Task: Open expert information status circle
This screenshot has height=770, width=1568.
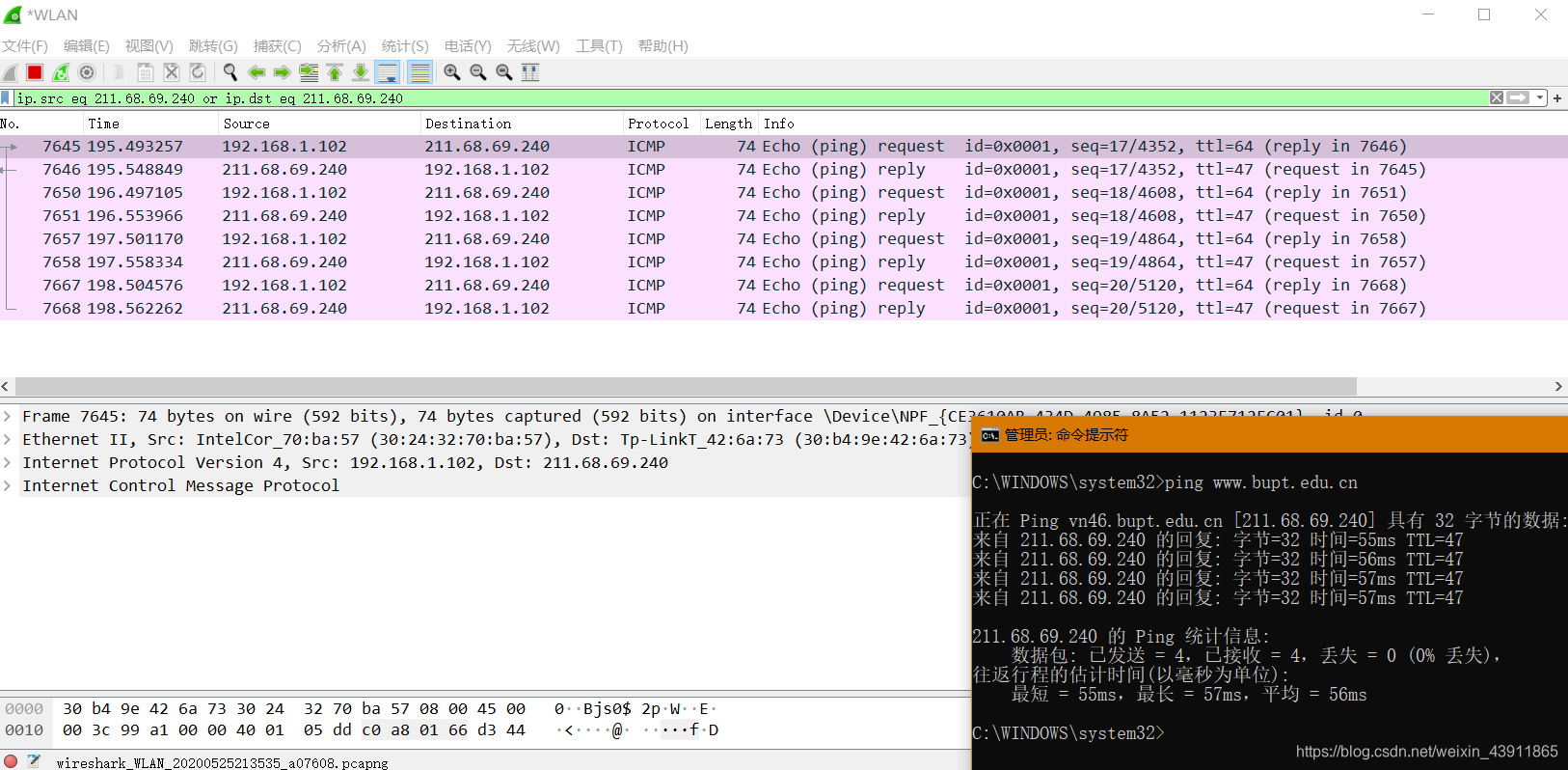Action: tap(11, 761)
